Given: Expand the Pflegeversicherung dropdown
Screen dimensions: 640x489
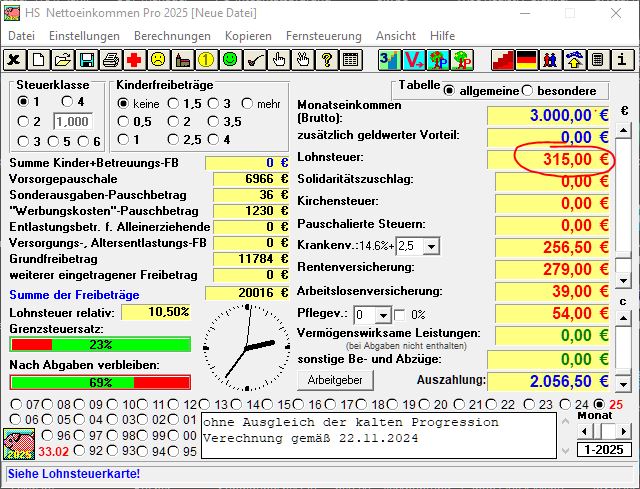Looking at the screenshot, I should point(384,314).
